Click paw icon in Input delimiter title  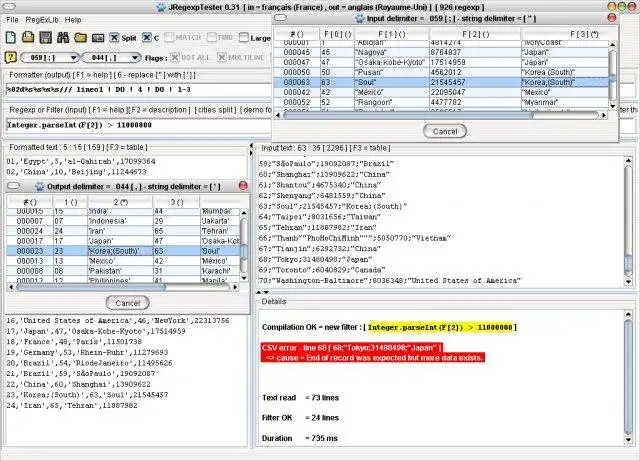point(360,18)
